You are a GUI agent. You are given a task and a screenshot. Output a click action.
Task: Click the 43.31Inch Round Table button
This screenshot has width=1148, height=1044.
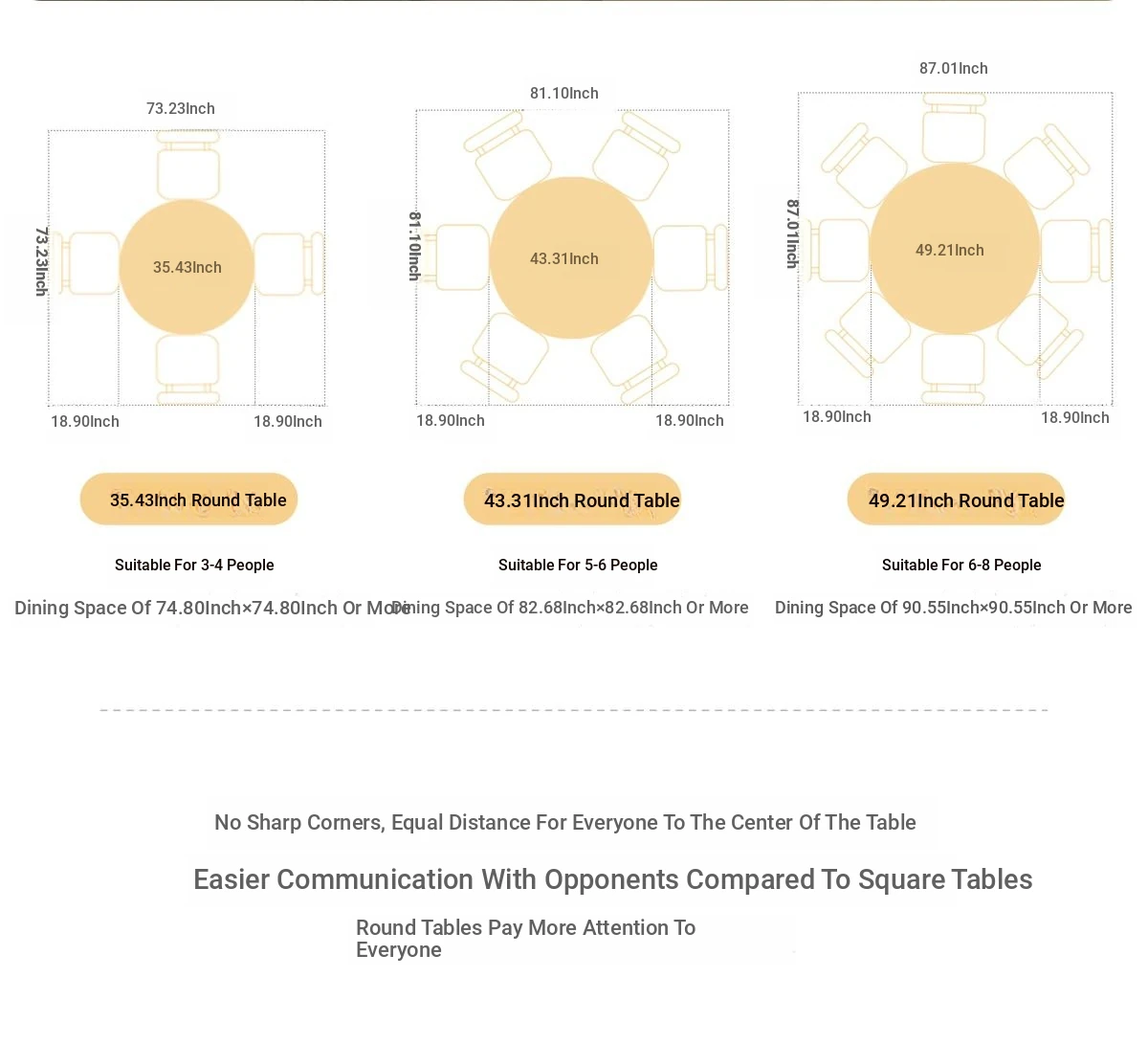(572, 500)
